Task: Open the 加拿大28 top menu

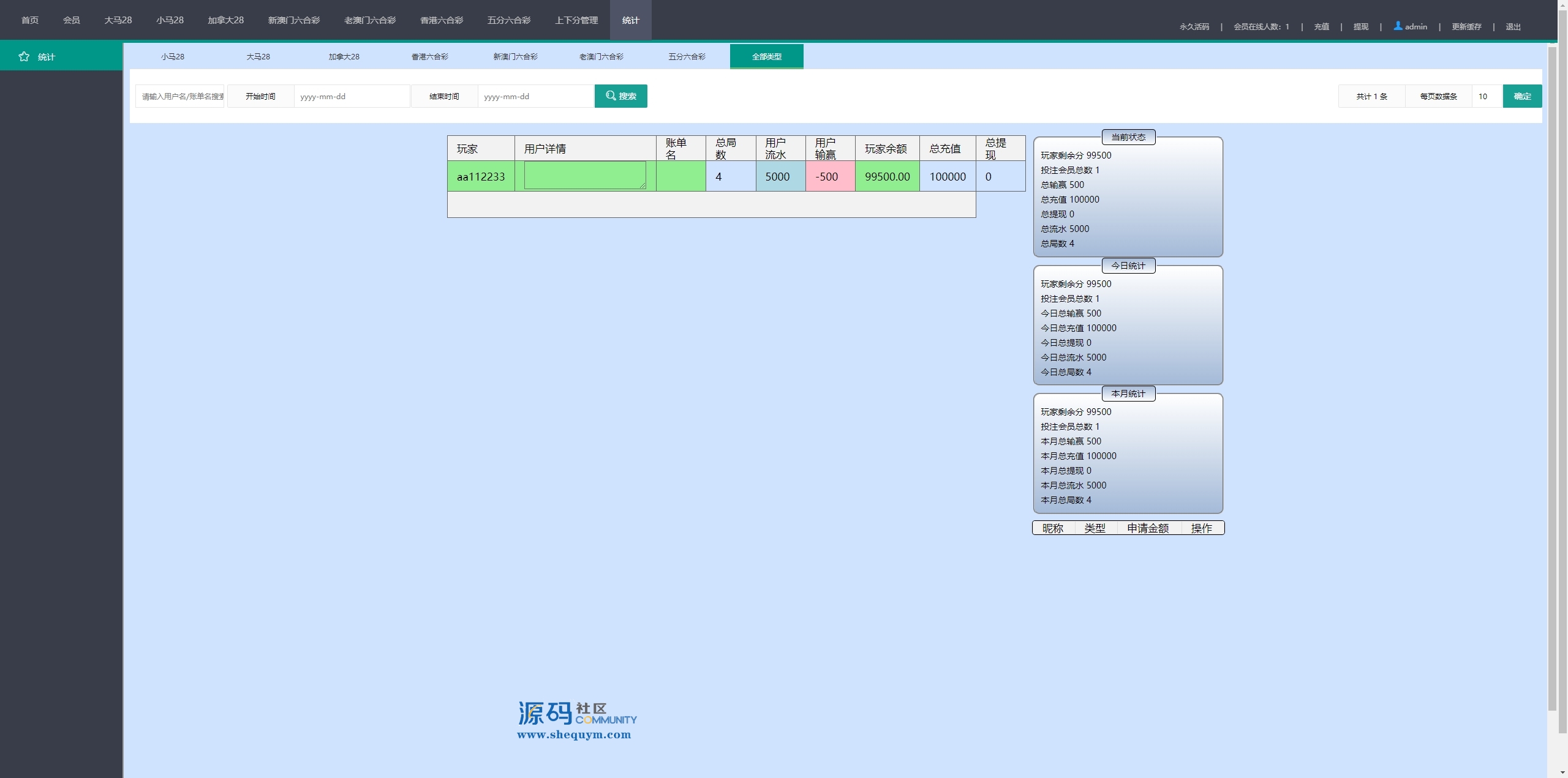Action: (225, 20)
